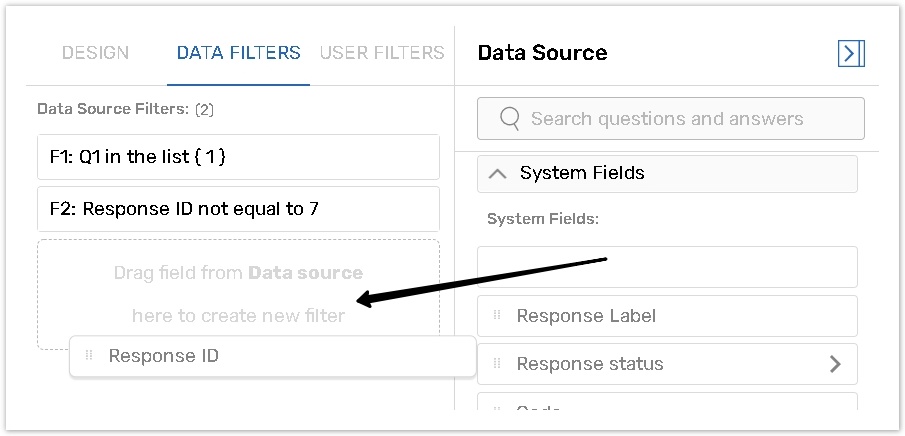The height and width of the screenshot is (436, 905).
Task: Click the System Fields section header text
Action: (x=582, y=173)
